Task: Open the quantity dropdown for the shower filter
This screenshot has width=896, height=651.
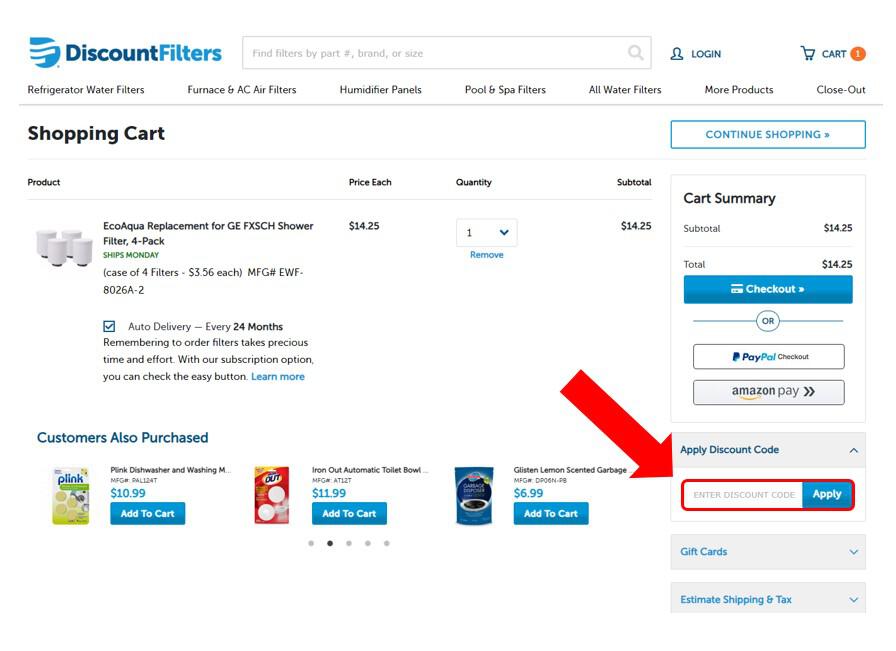Action: coord(486,231)
